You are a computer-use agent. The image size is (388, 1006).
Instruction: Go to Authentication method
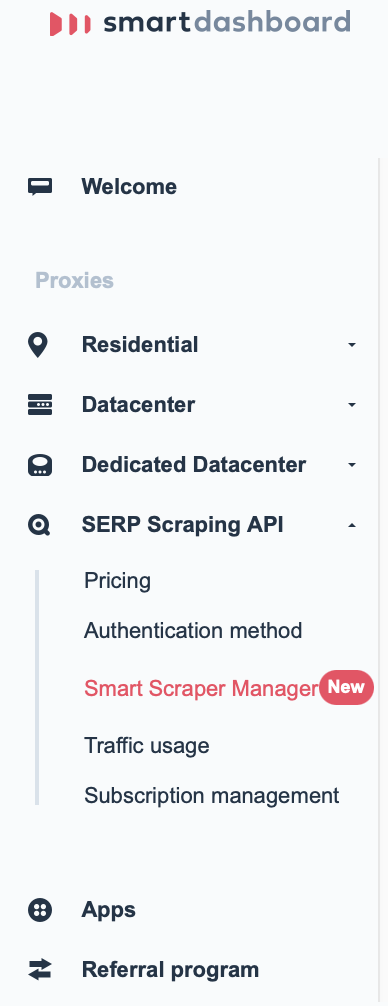tap(193, 631)
